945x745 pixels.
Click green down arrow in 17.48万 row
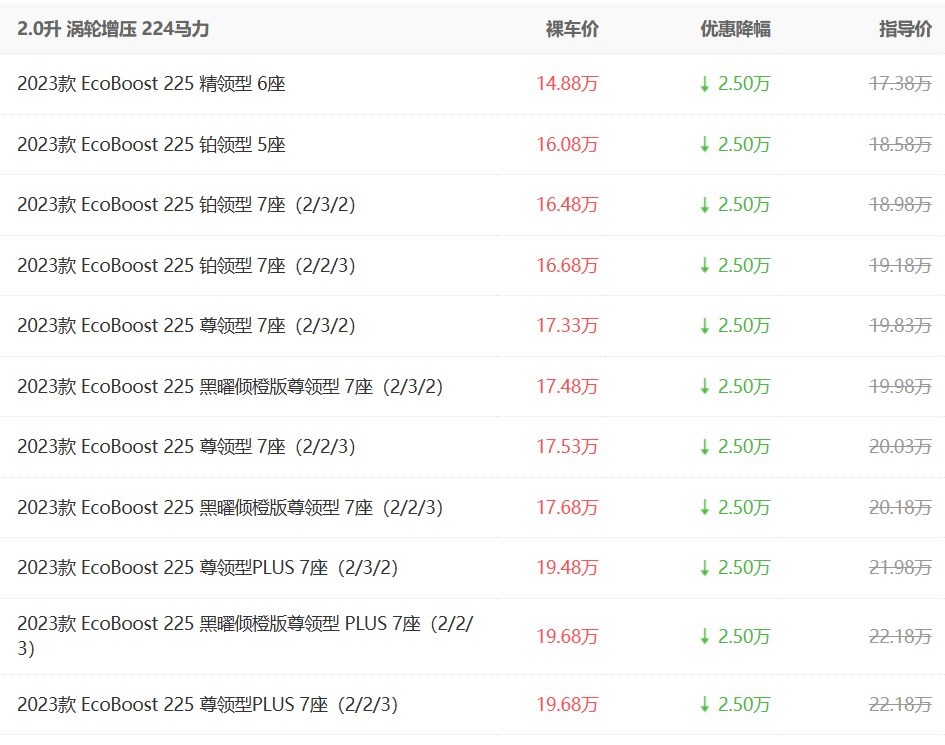pos(705,387)
